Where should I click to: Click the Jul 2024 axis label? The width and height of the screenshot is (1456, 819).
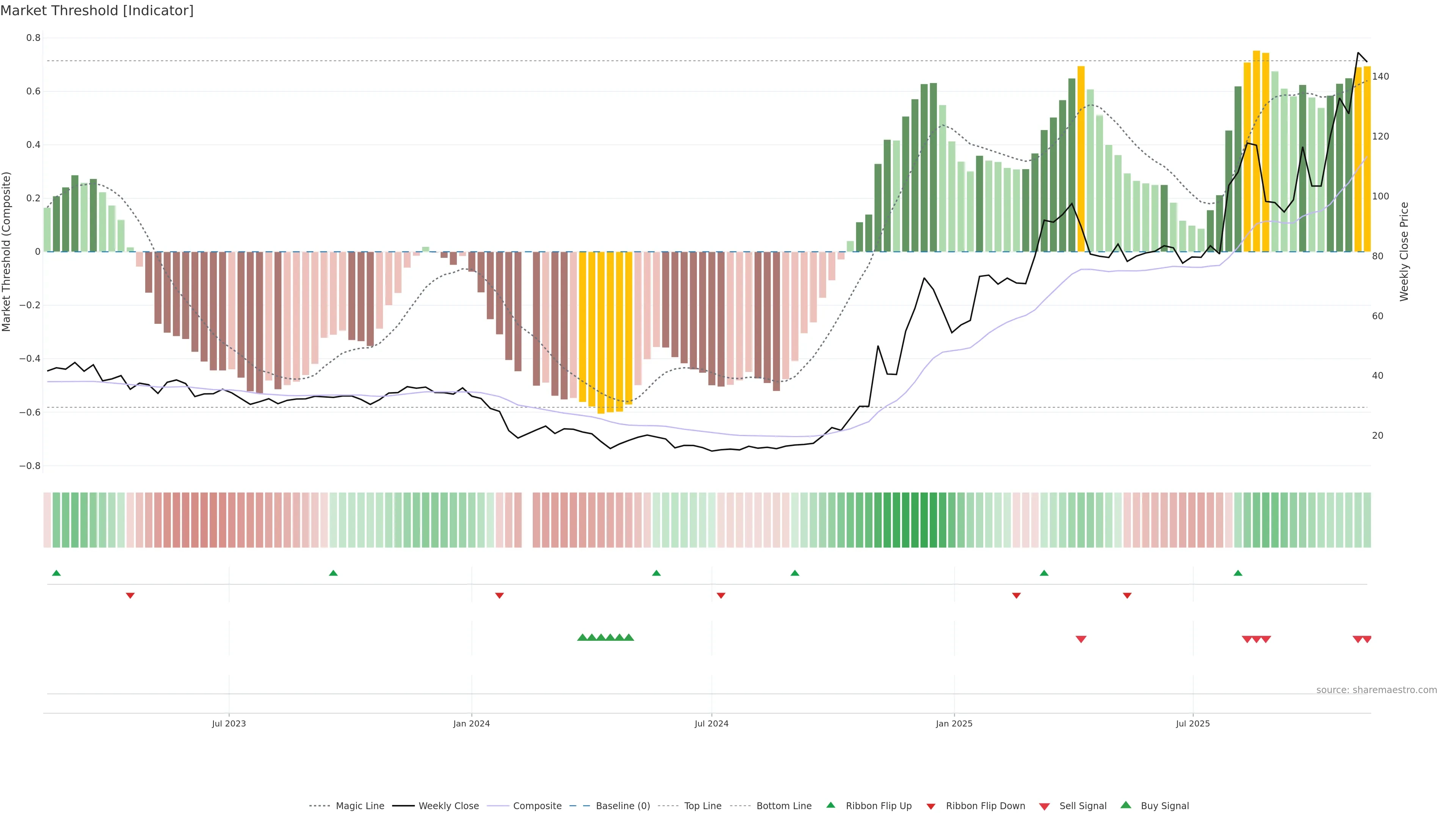point(711,723)
